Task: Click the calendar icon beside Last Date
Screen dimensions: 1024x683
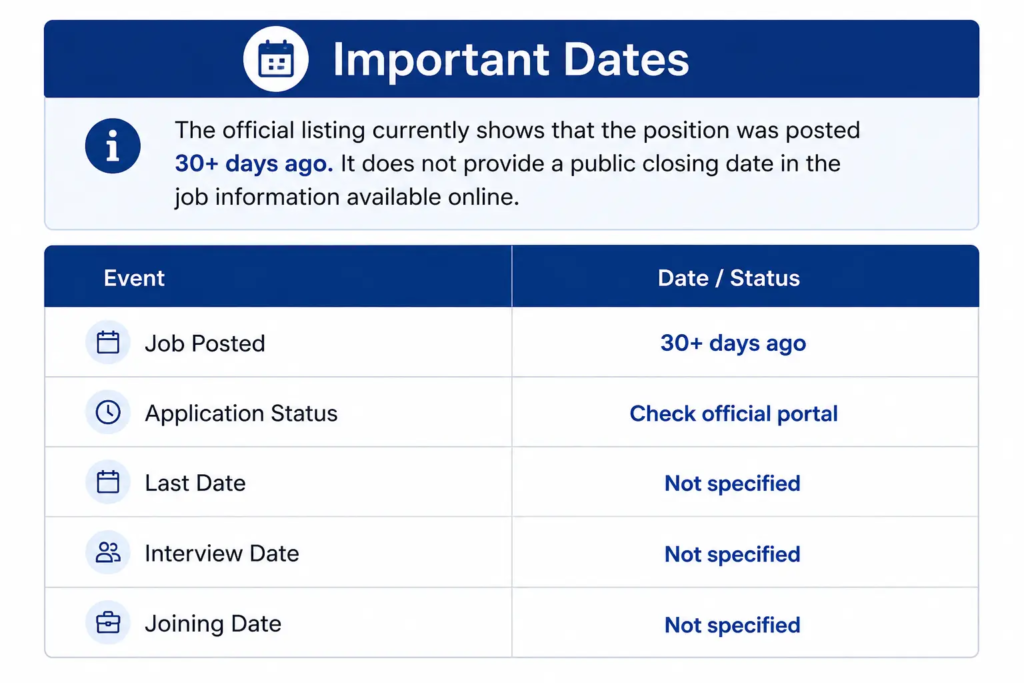Action: 108,482
